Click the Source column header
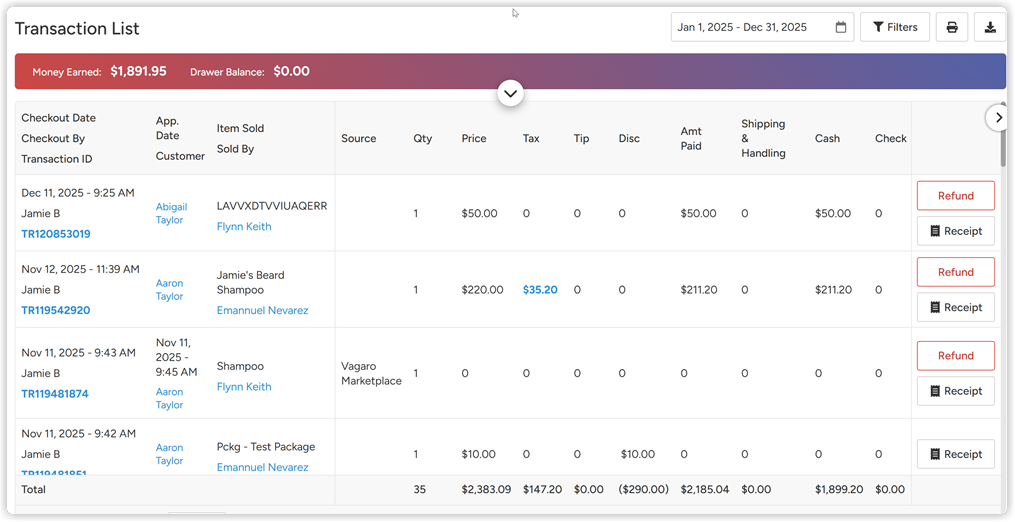Image resolution: width=1015 pixels, height=522 pixels. (x=359, y=139)
